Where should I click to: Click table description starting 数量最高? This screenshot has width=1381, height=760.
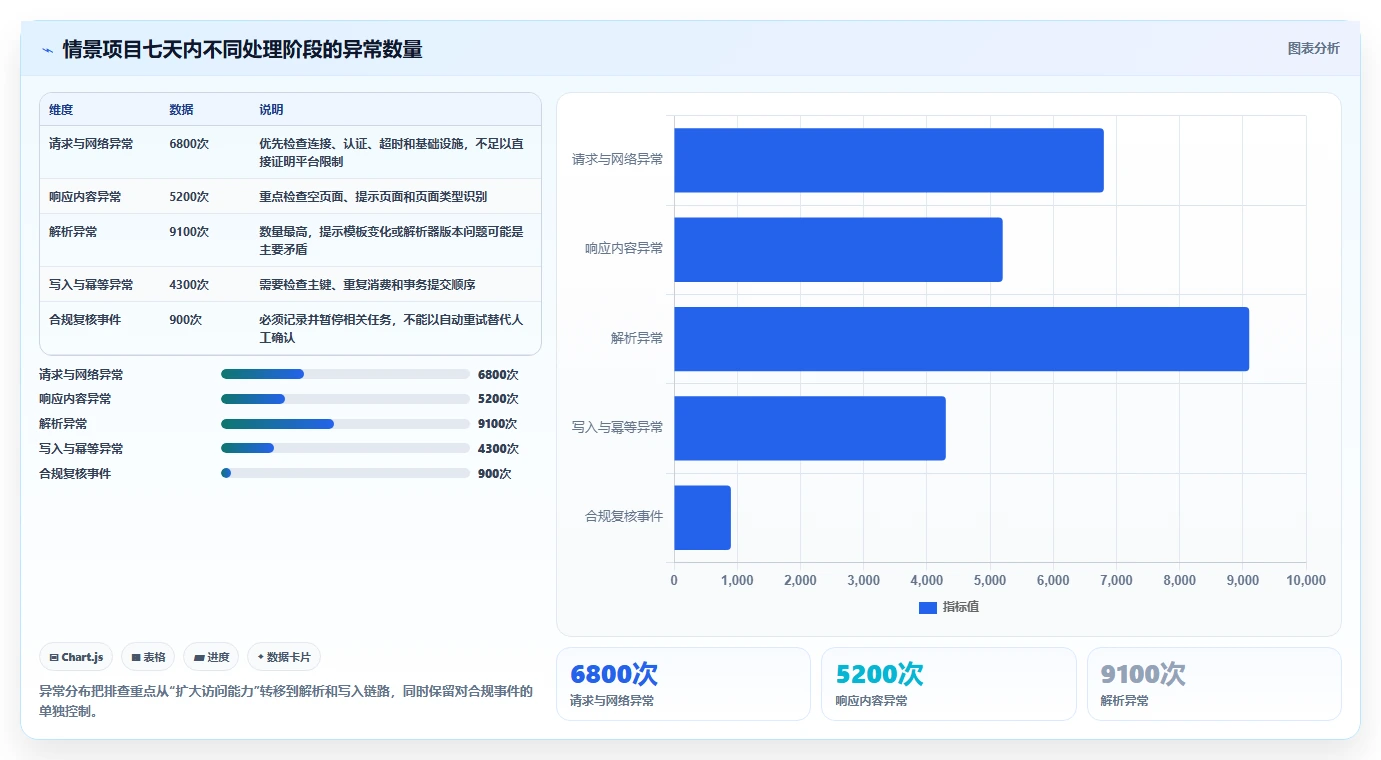coord(391,241)
